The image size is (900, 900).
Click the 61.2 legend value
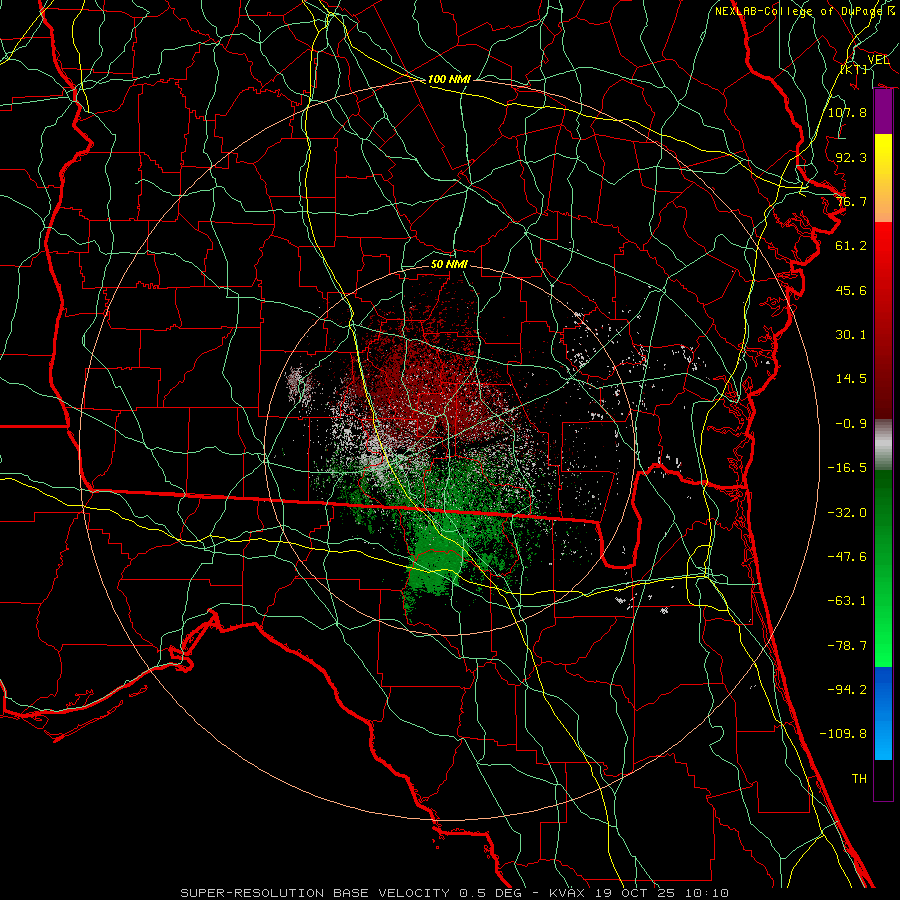click(x=851, y=246)
